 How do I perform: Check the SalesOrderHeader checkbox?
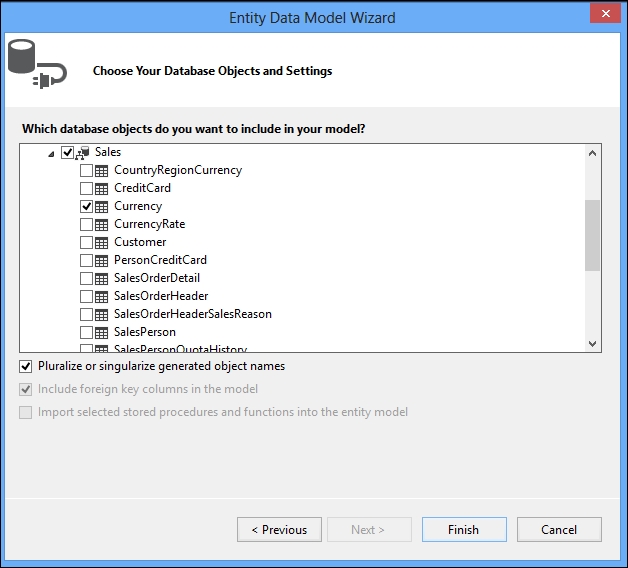[86, 296]
